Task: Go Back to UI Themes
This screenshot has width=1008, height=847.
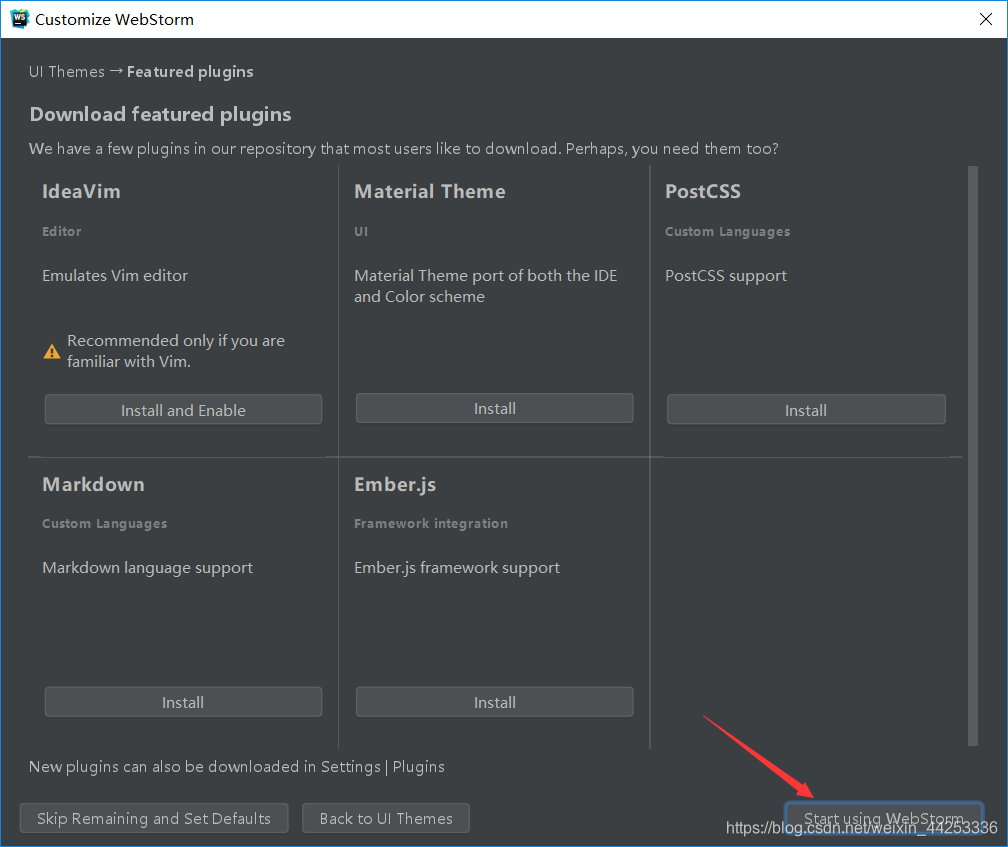Action: [386, 818]
